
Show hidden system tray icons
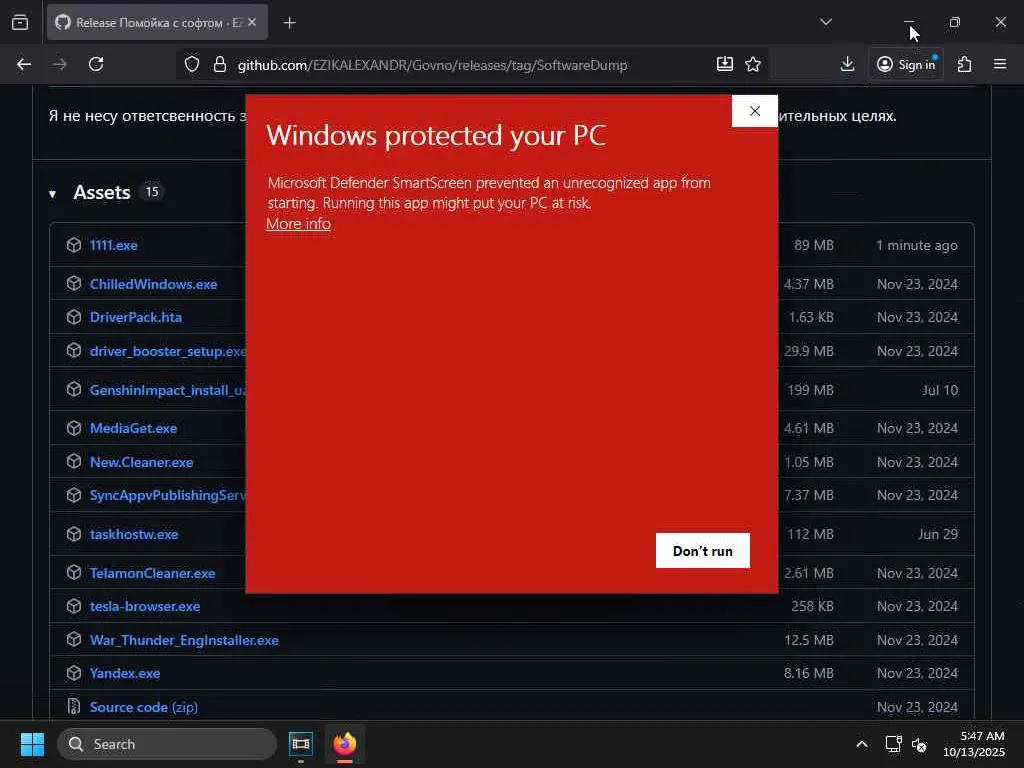(x=862, y=744)
